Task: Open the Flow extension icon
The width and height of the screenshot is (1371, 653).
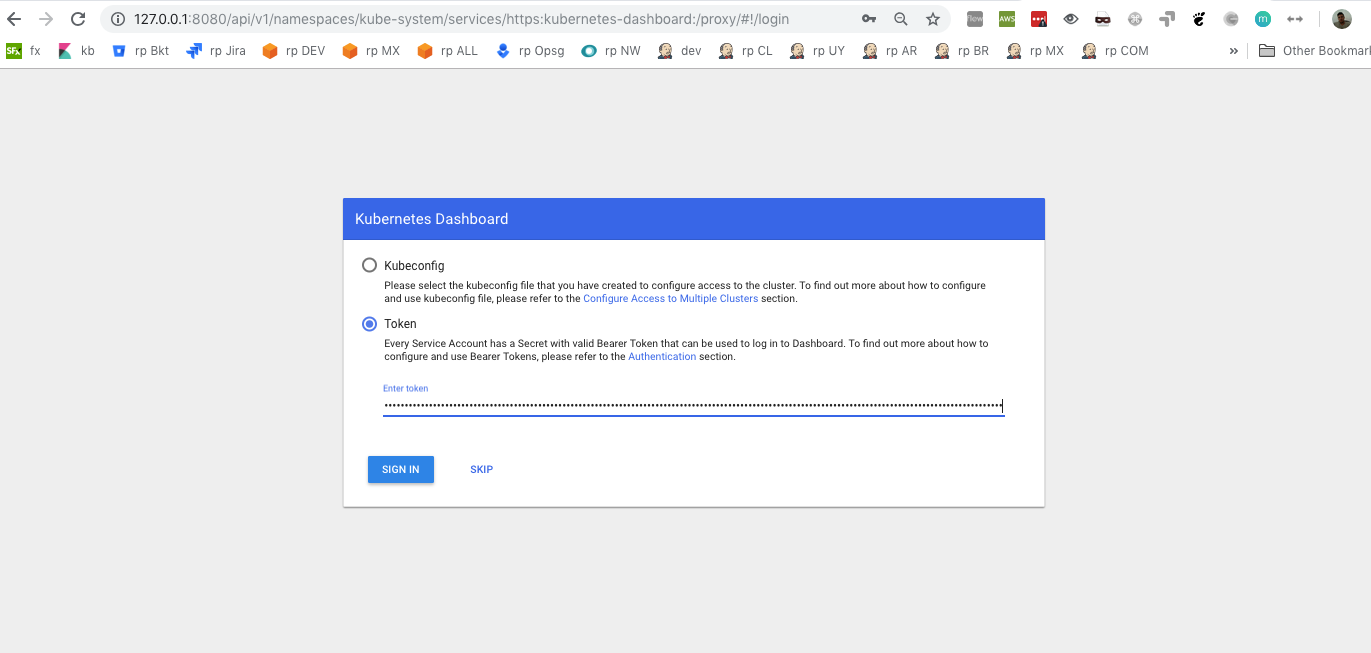Action: (x=975, y=19)
